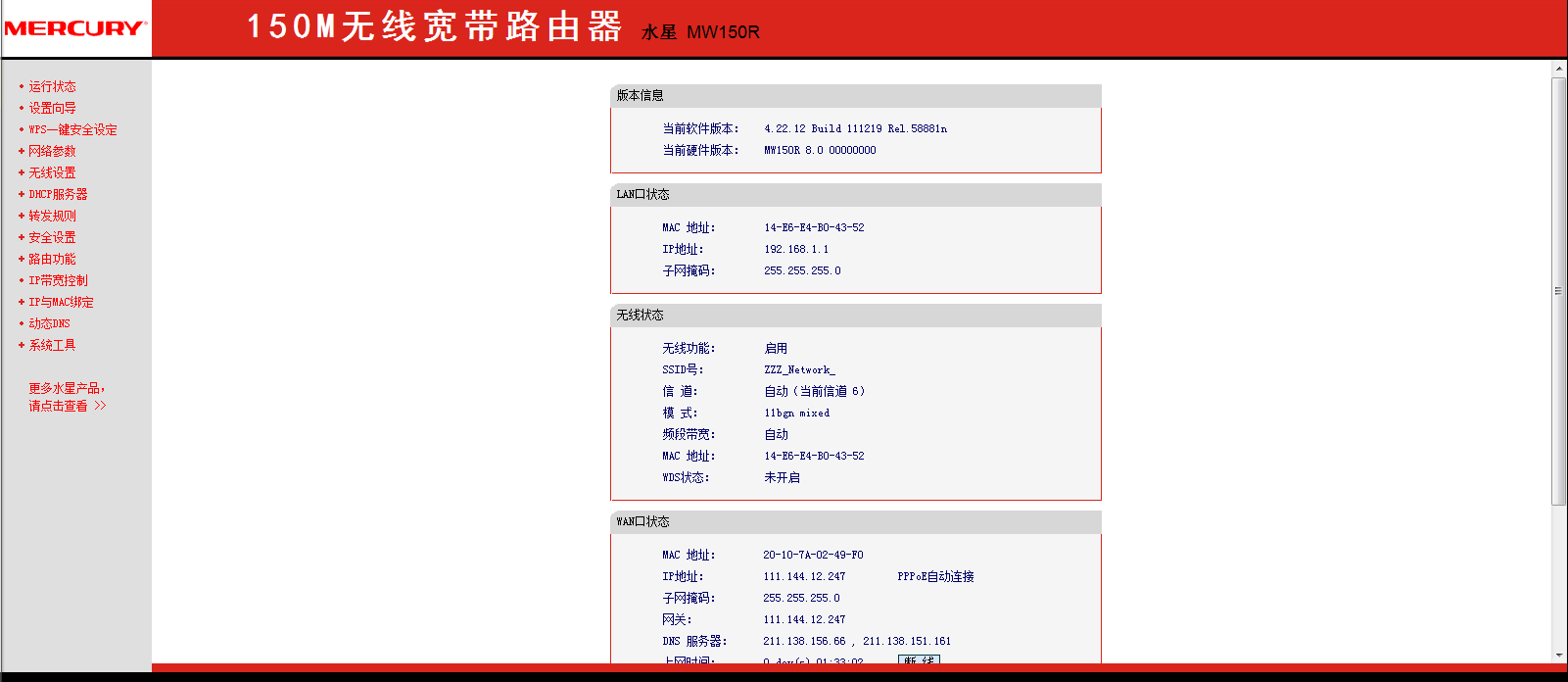Open WPS一键安全设定 page
Screen dimensions: 1568x682
72,129
